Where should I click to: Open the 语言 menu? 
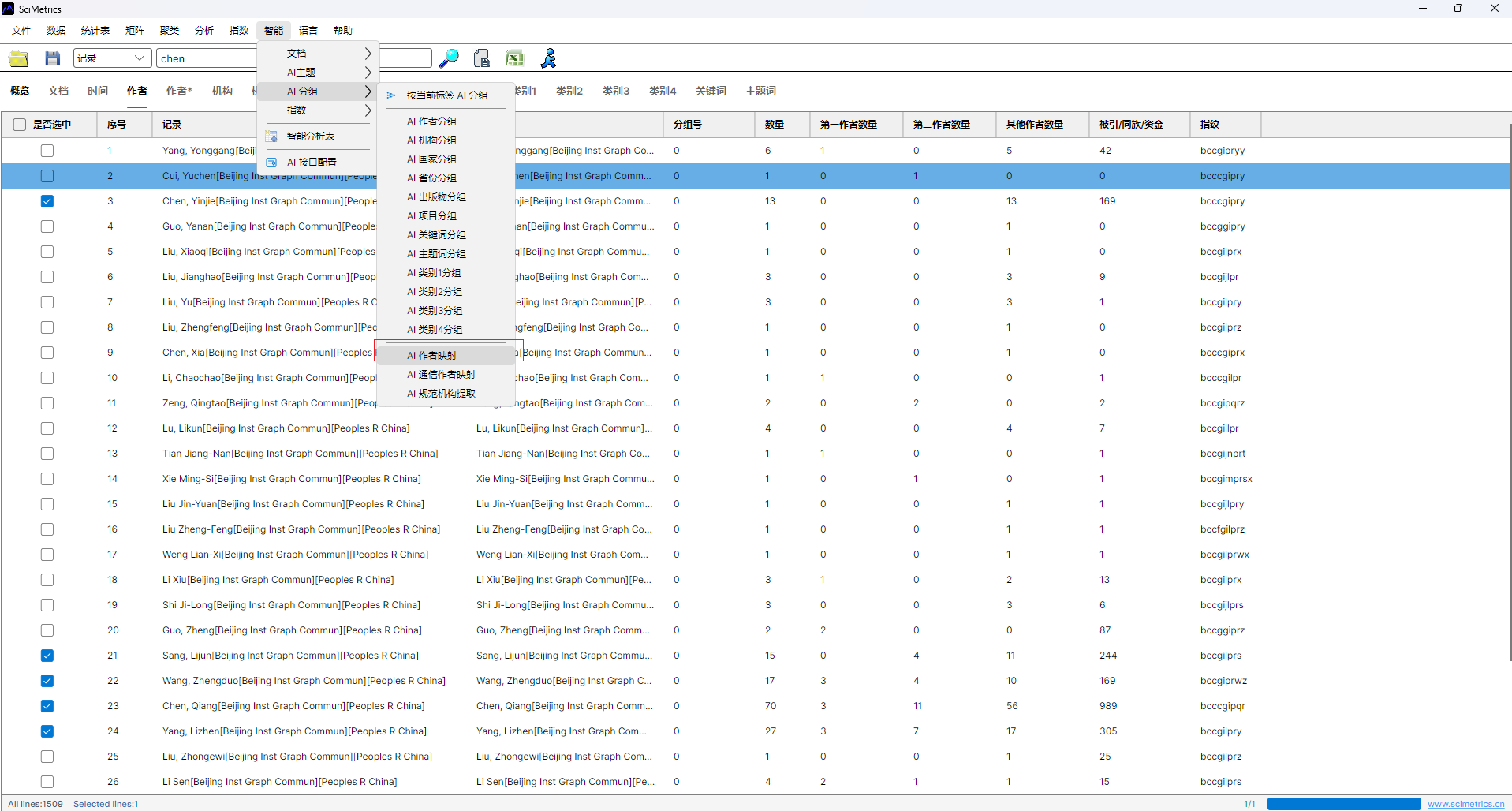click(308, 31)
